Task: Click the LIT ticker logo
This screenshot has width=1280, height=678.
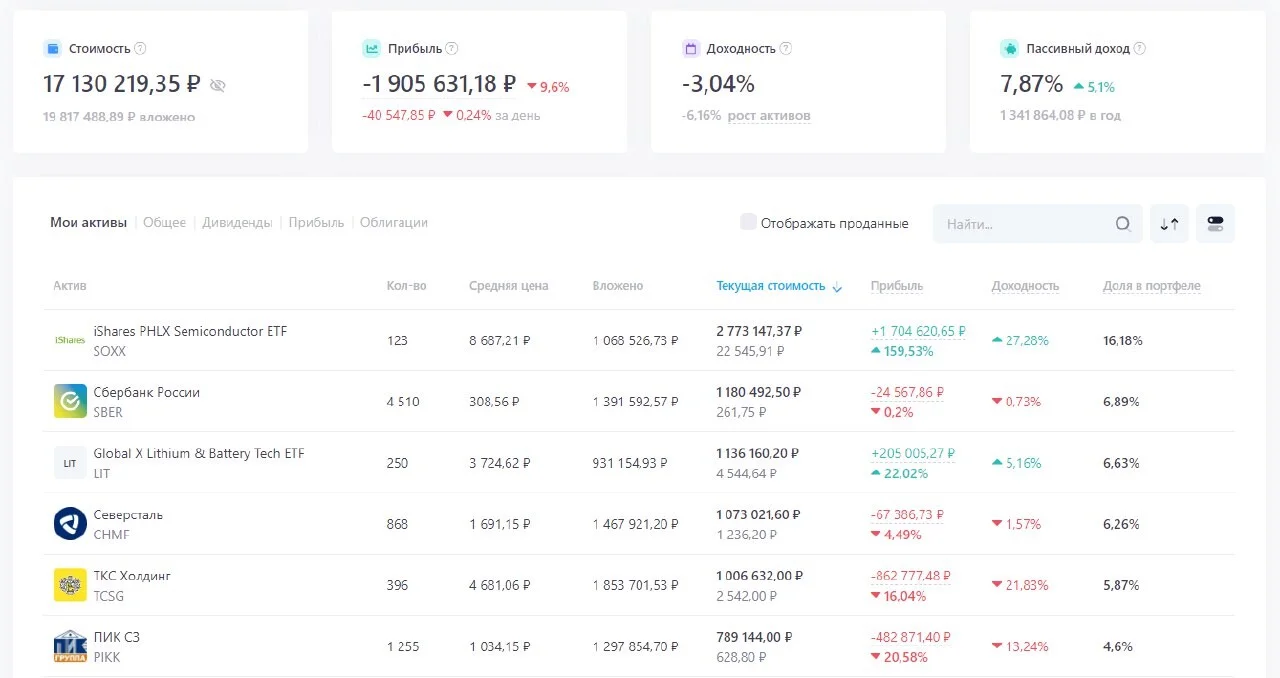Action: click(70, 463)
